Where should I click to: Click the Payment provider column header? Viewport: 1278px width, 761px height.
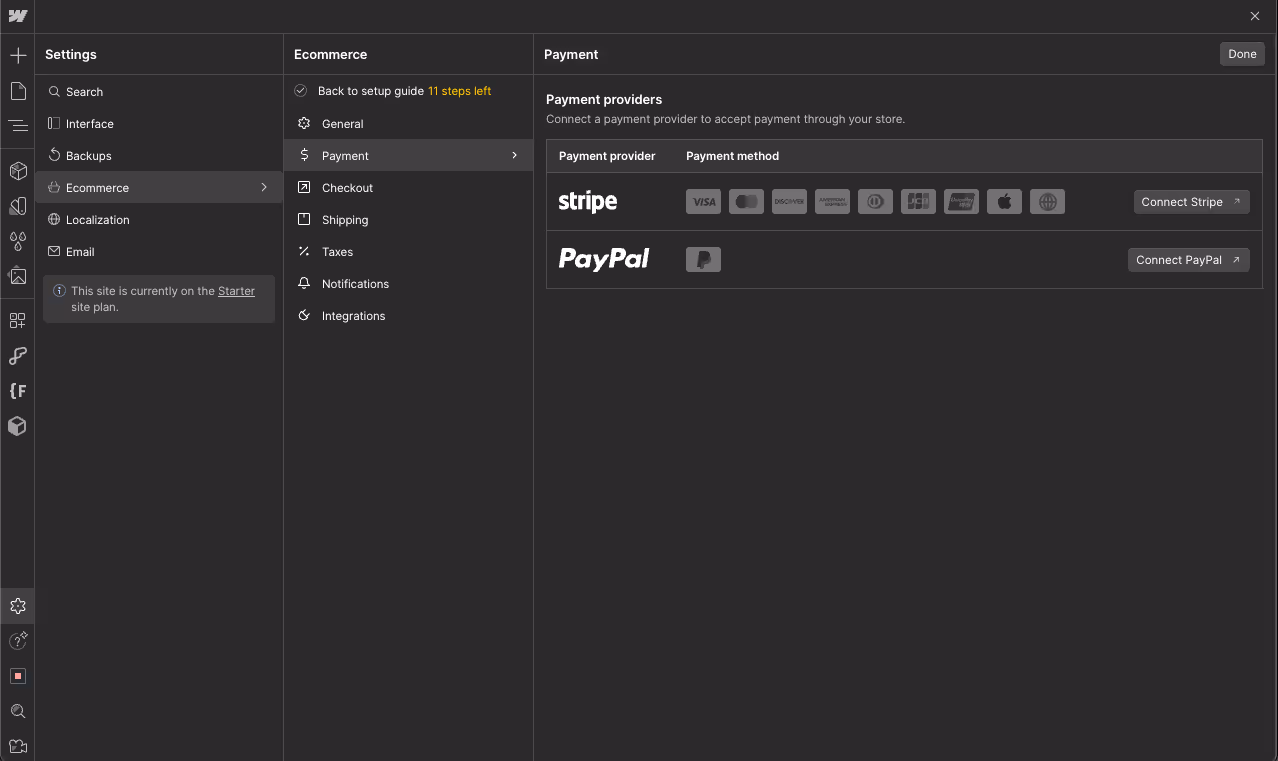pos(607,156)
